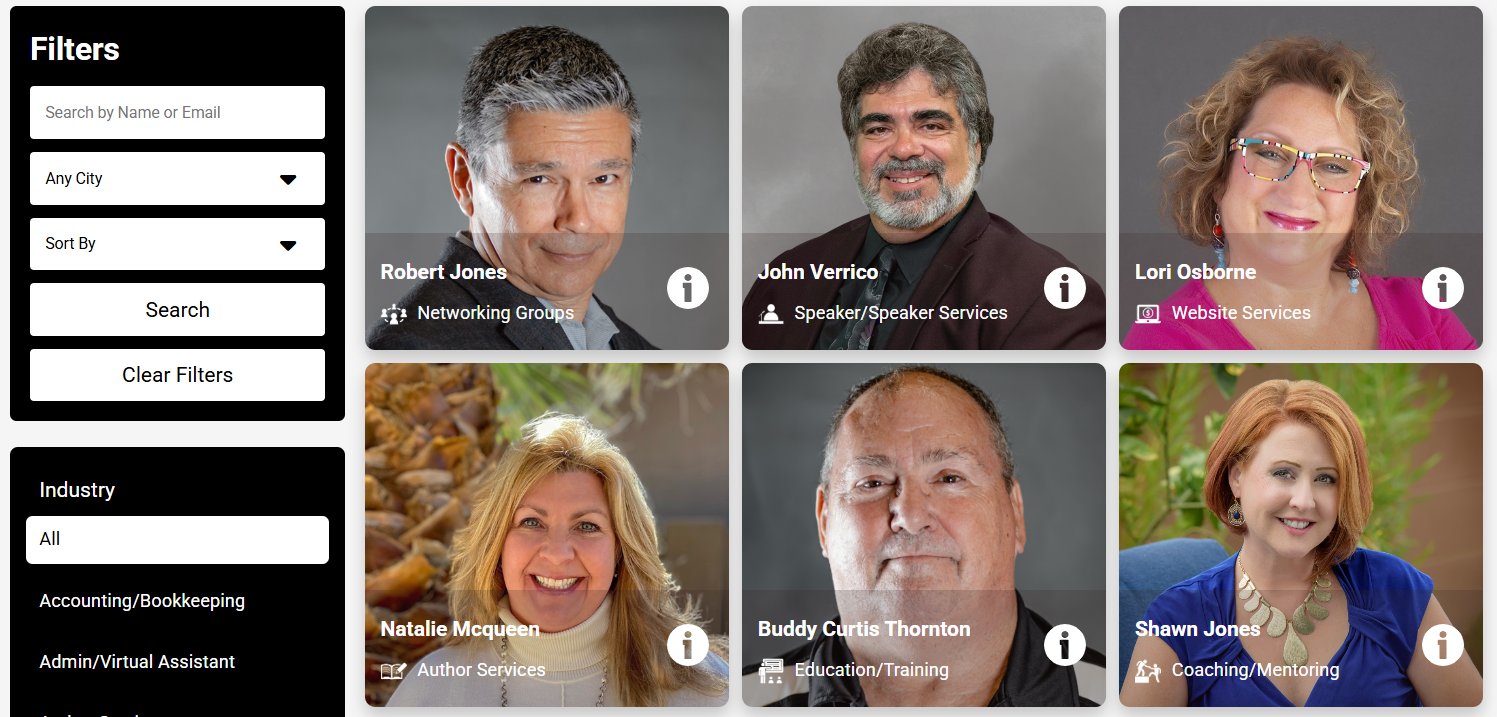
Task: Click Speaker Services icon under John Verrico
Action: [771, 314]
